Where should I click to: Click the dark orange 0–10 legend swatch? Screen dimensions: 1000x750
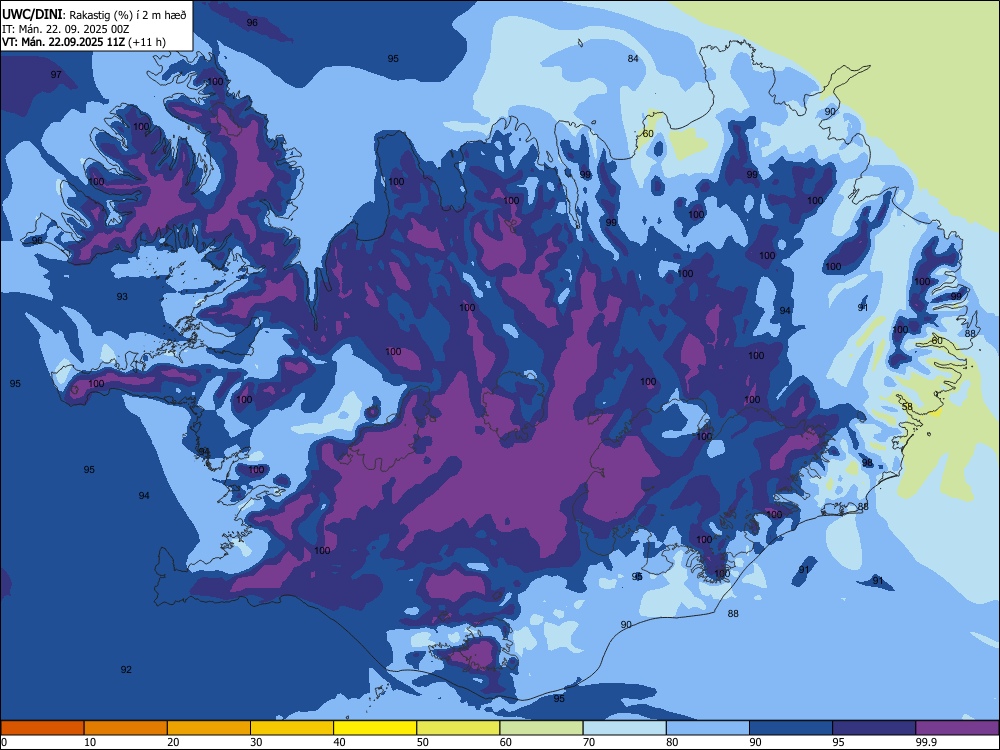click(x=42, y=728)
